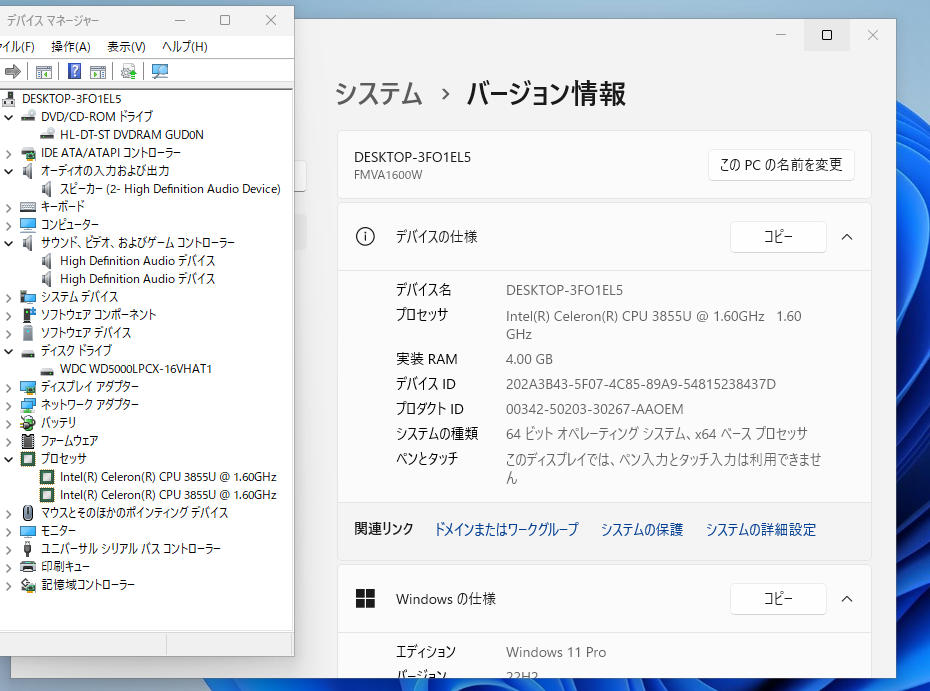Click コピー button for Windows の仕様

(778, 598)
